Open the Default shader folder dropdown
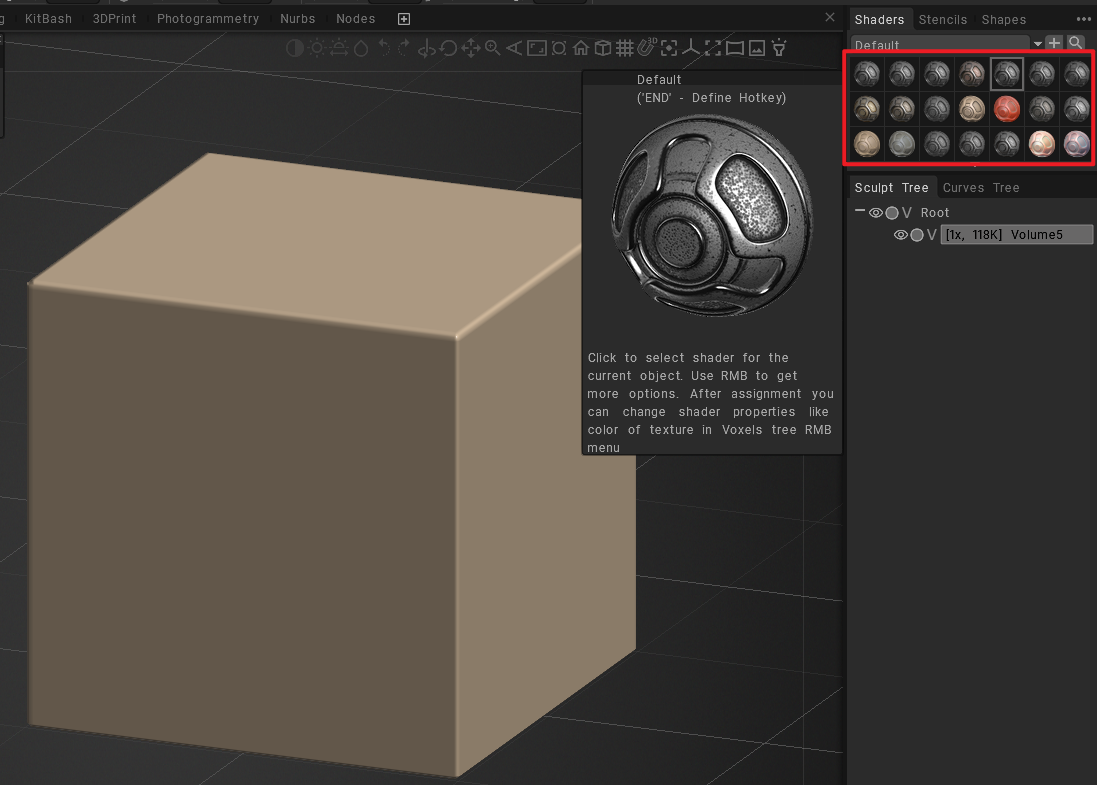This screenshot has width=1097, height=785. [x=1037, y=45]
